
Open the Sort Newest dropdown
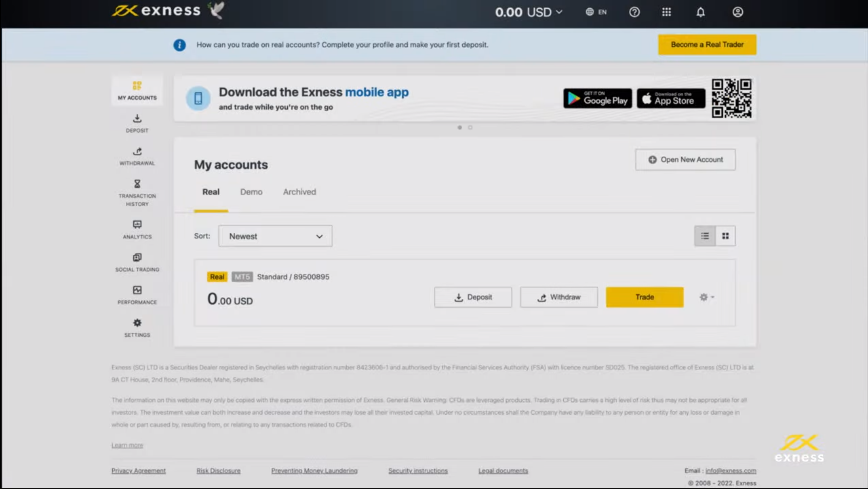(275, 236)
